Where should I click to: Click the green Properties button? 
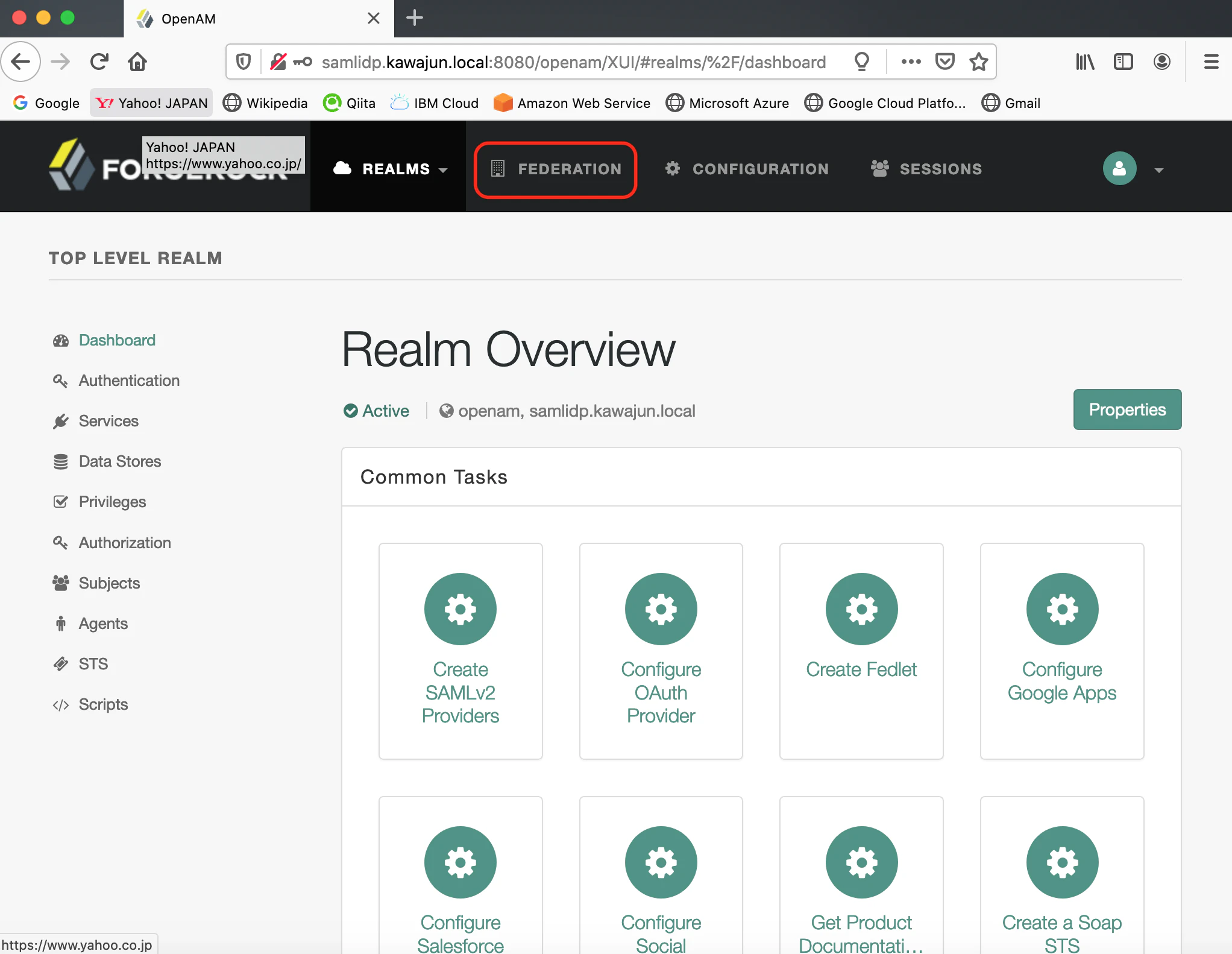(x=1127, y=409)
